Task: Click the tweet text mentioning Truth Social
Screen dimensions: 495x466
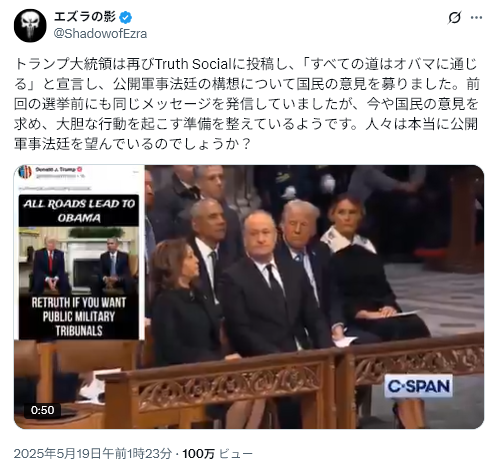Action: pyautogui.click(x=246, y=104)
